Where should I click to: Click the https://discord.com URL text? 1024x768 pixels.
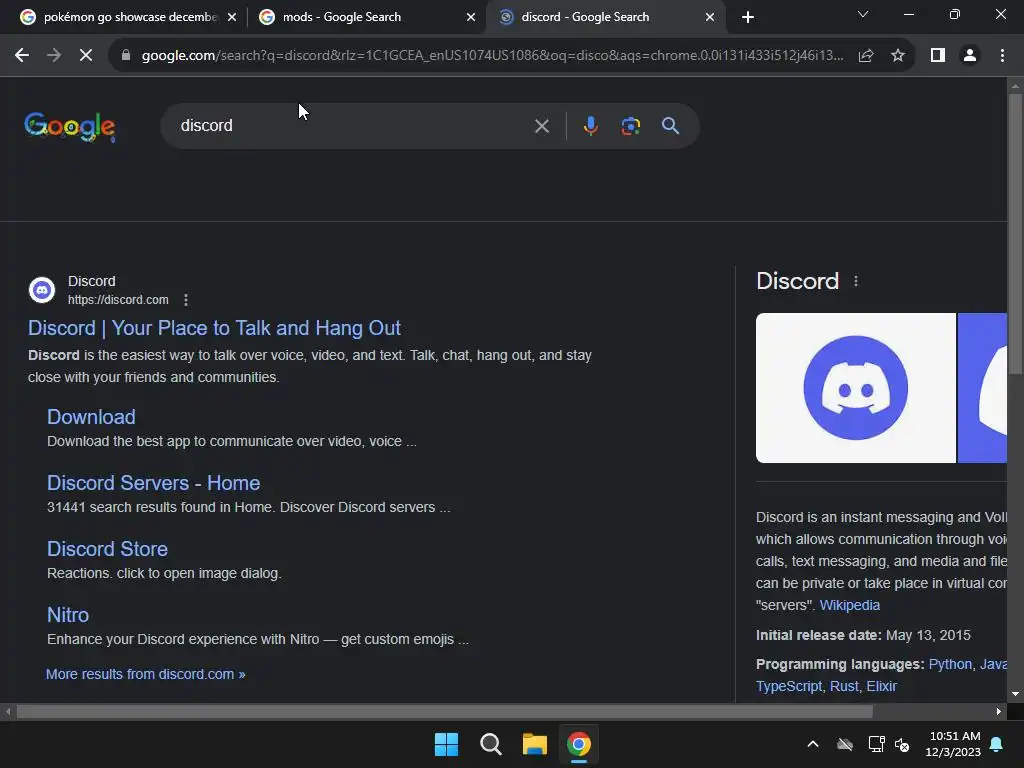(118, 300)
